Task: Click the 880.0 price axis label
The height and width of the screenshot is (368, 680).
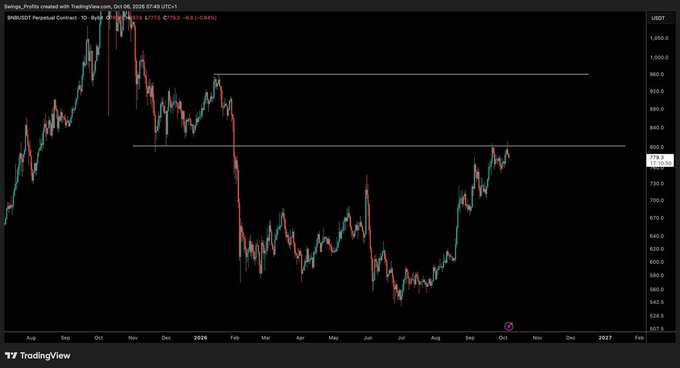Action: click(657, 109)
